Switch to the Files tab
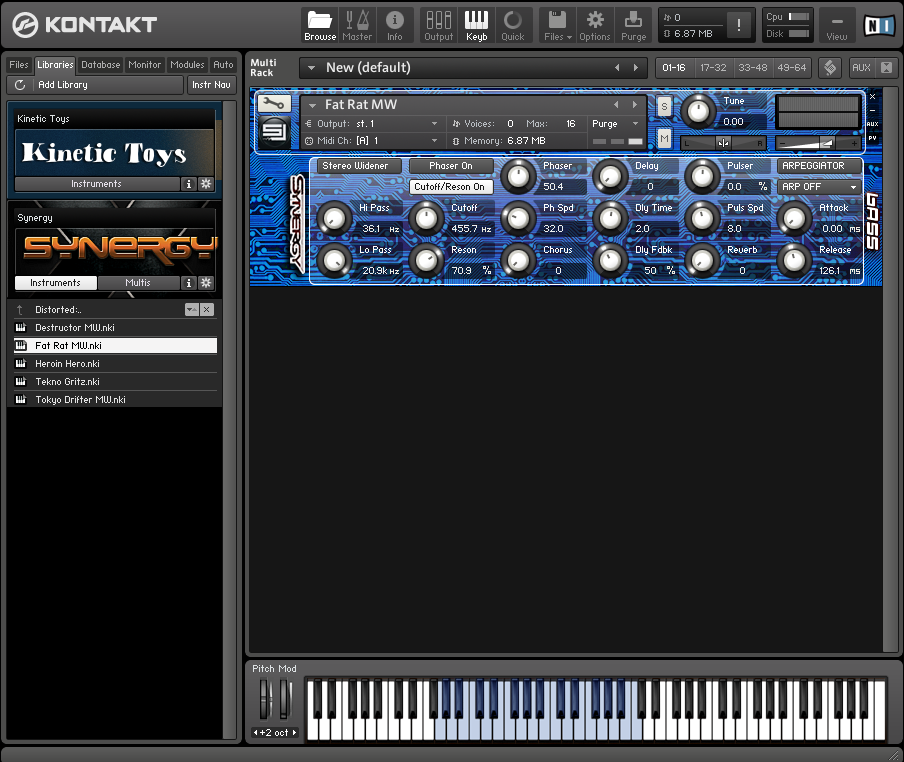Screen dimensions: 904x762 click(18, 65)
